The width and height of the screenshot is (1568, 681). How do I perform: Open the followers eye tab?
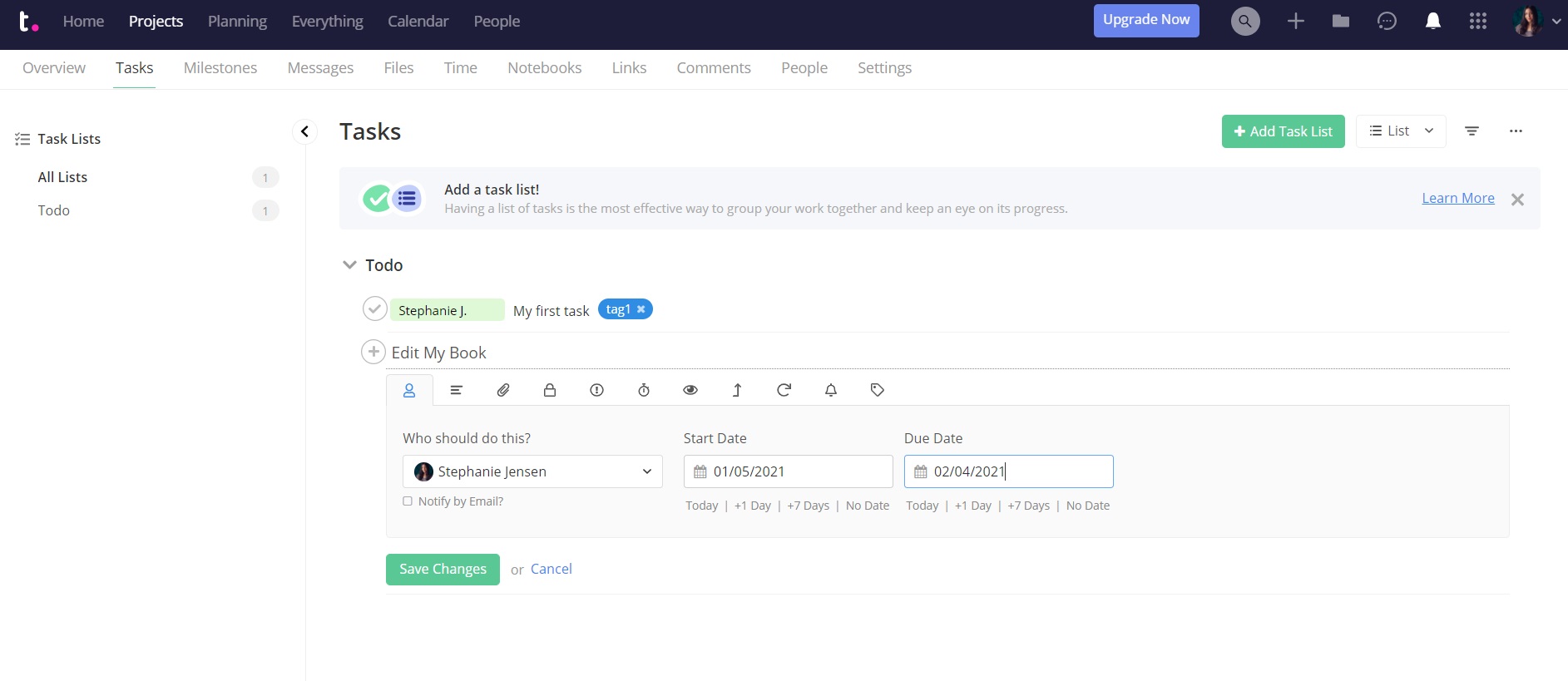coord(690,390)
